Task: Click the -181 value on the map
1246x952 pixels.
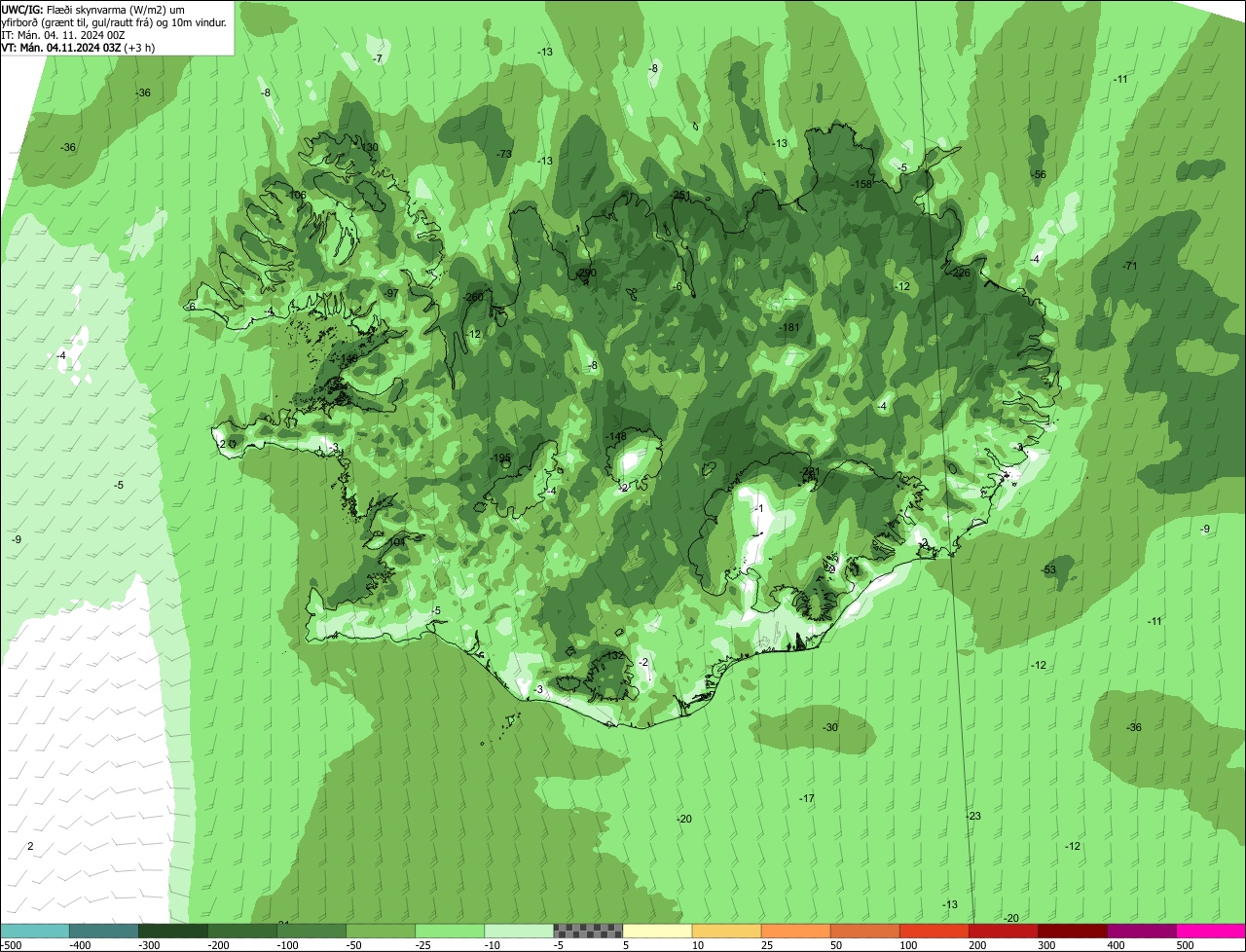Action: 789,328
